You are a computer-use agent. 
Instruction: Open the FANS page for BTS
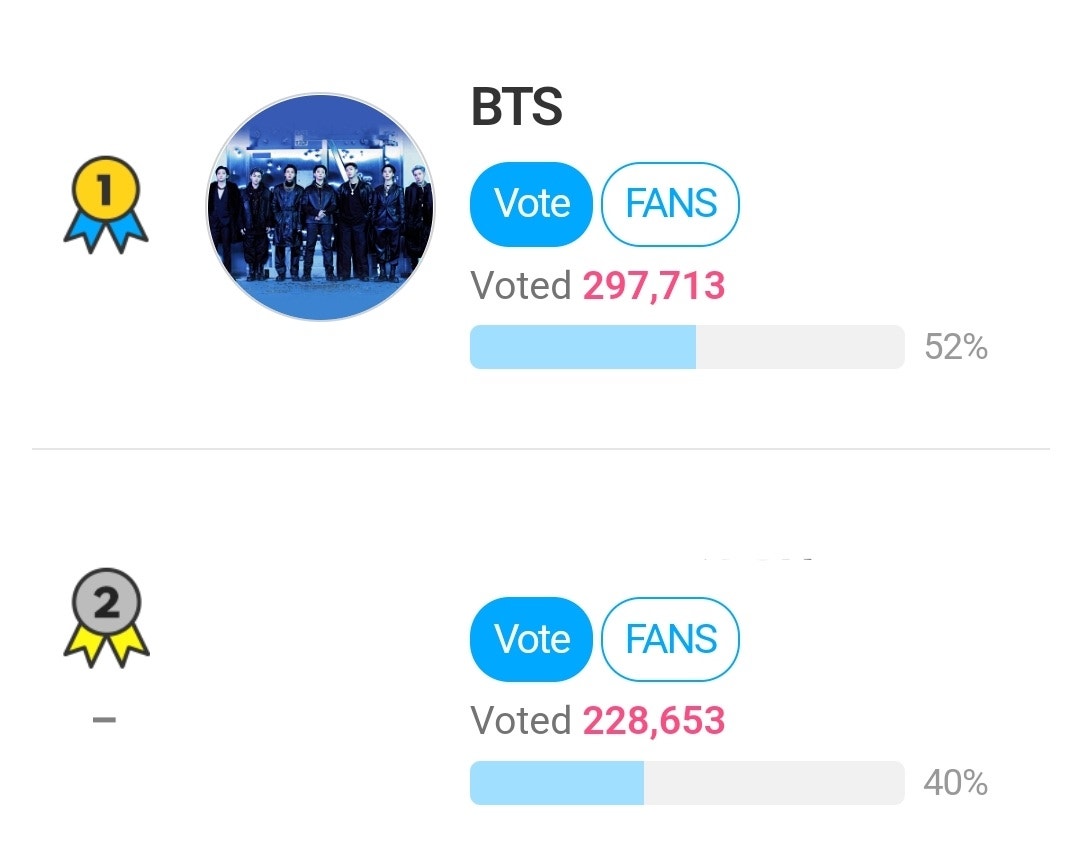[670, 203]
